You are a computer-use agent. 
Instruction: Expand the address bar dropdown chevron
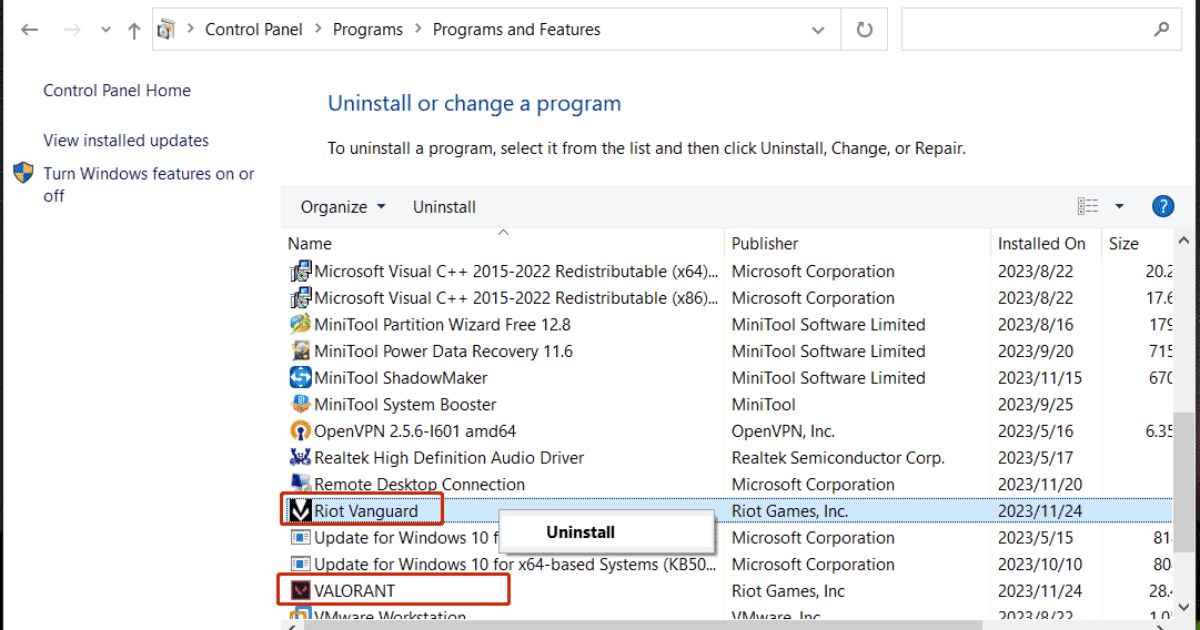point(818,29)
